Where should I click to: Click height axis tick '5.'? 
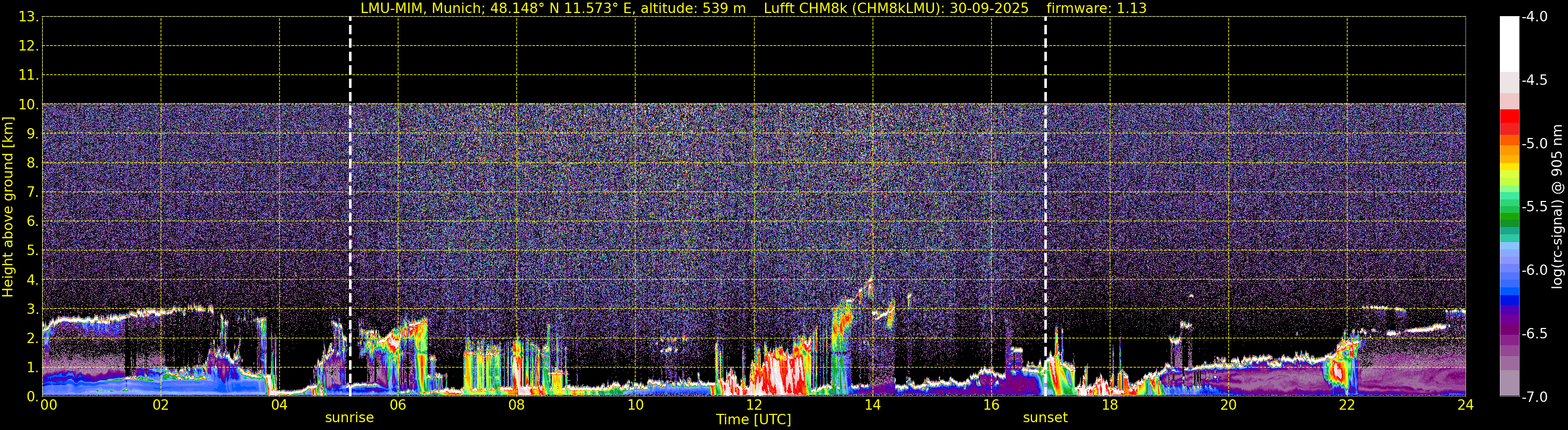[x=32, y=250]
